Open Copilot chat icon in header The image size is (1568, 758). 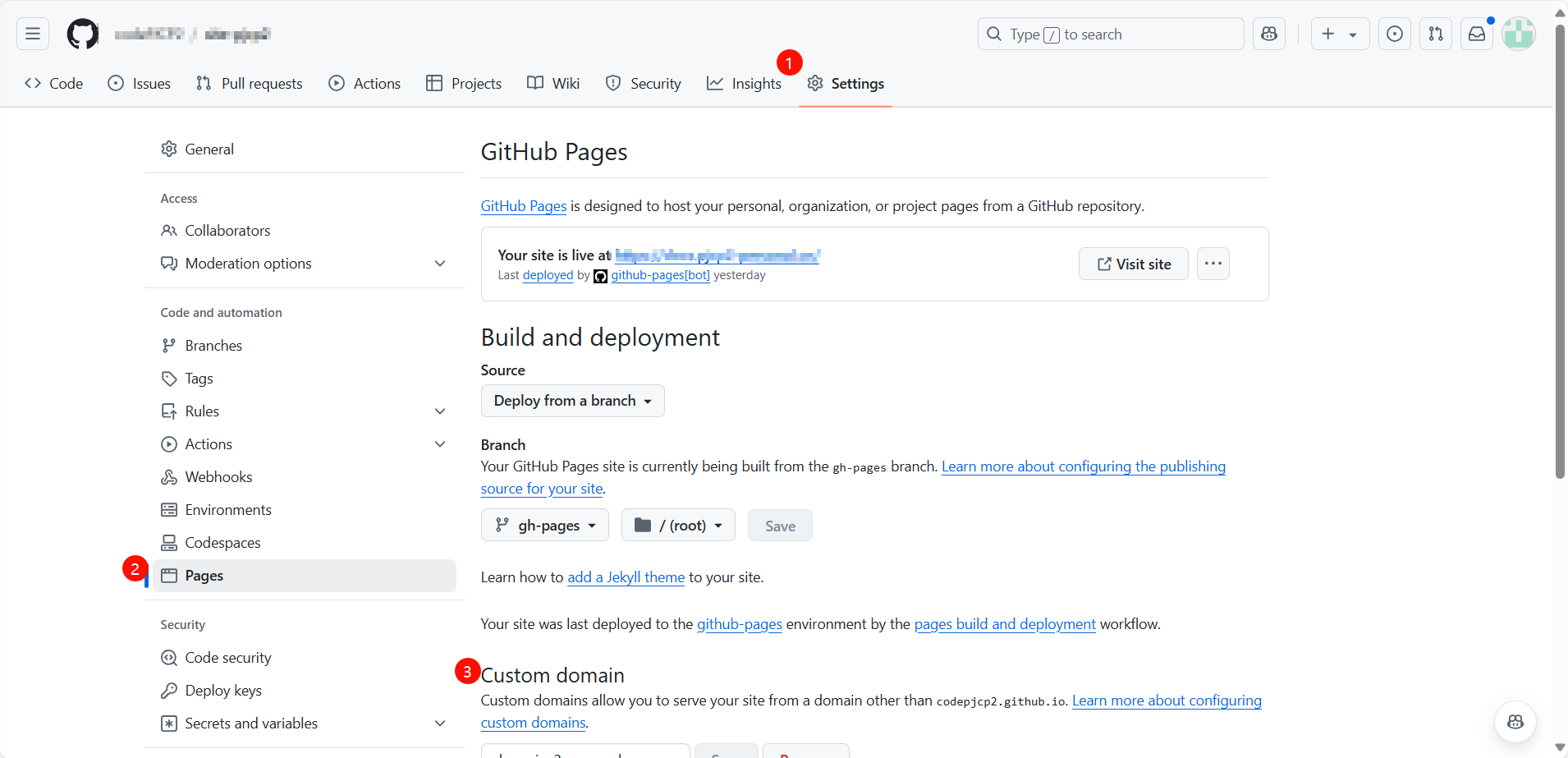click(1269, 34)
